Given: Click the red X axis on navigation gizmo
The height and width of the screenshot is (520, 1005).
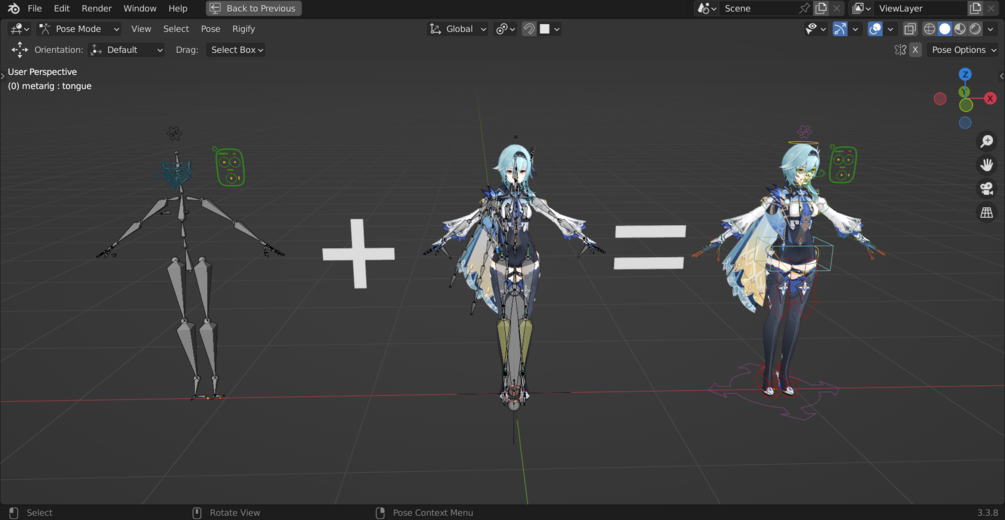Looking at the screenshot, I should 990,98.
